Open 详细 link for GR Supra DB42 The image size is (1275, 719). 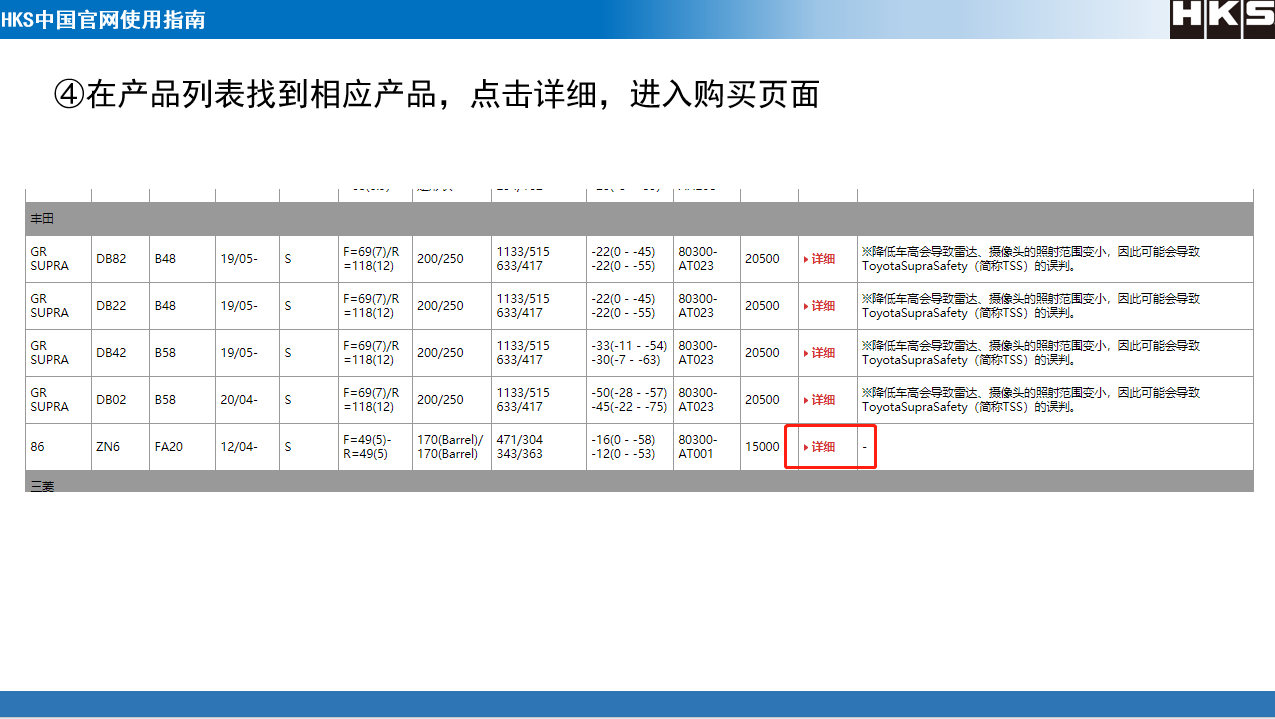[822, 353]
